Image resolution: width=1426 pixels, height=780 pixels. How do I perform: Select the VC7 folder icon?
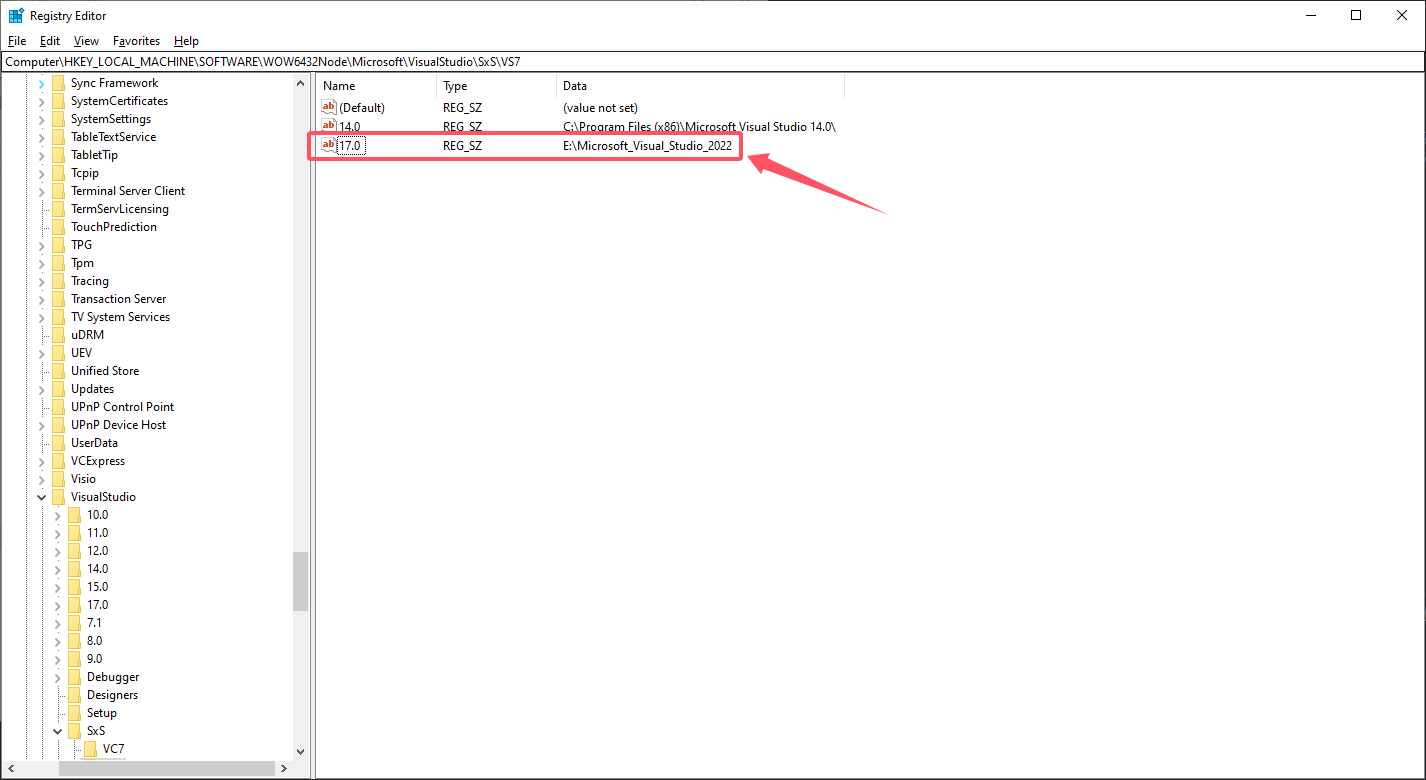[x=90, y=749]
